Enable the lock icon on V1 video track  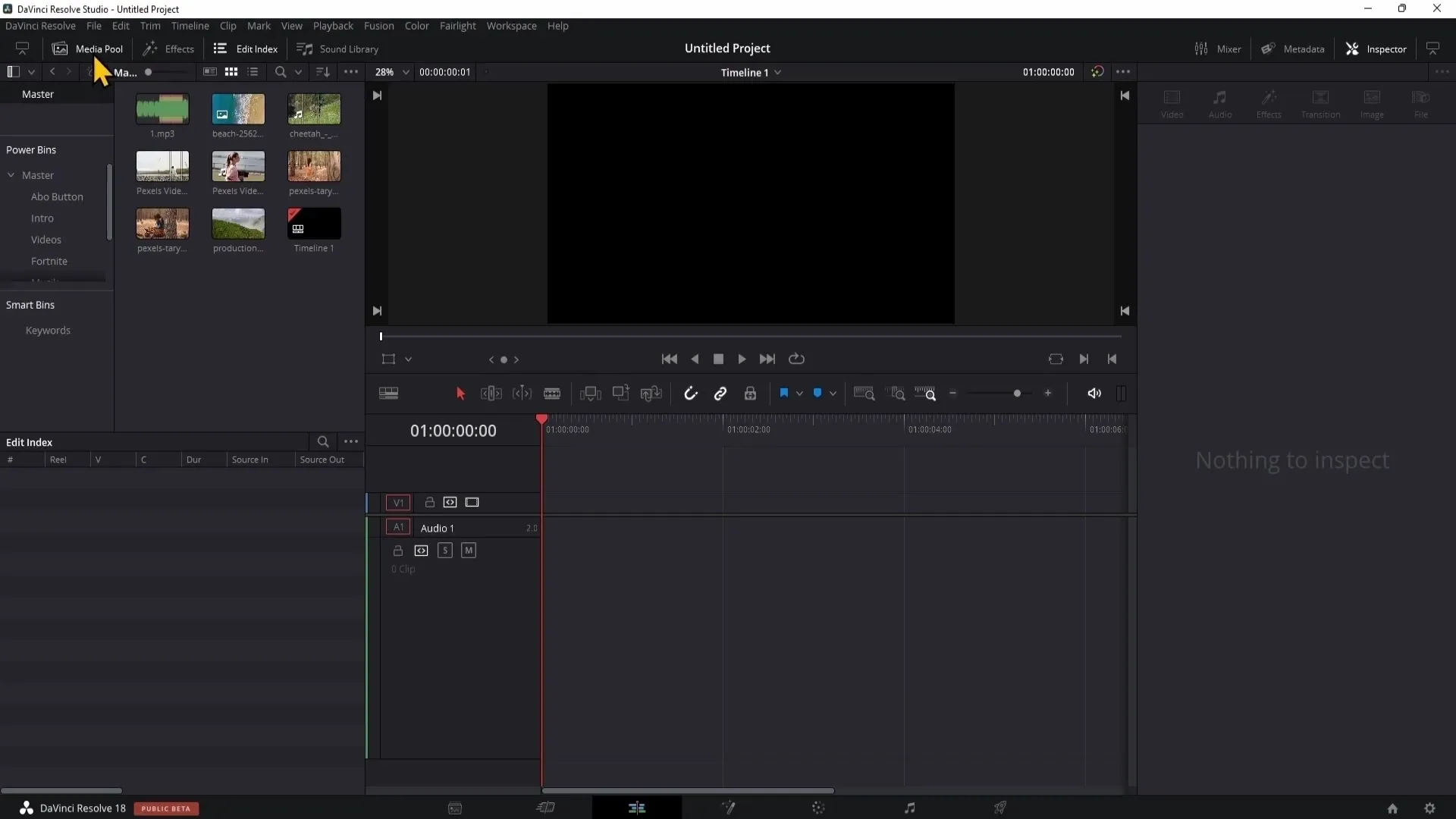pyautogui.click(x=429, y=502)
